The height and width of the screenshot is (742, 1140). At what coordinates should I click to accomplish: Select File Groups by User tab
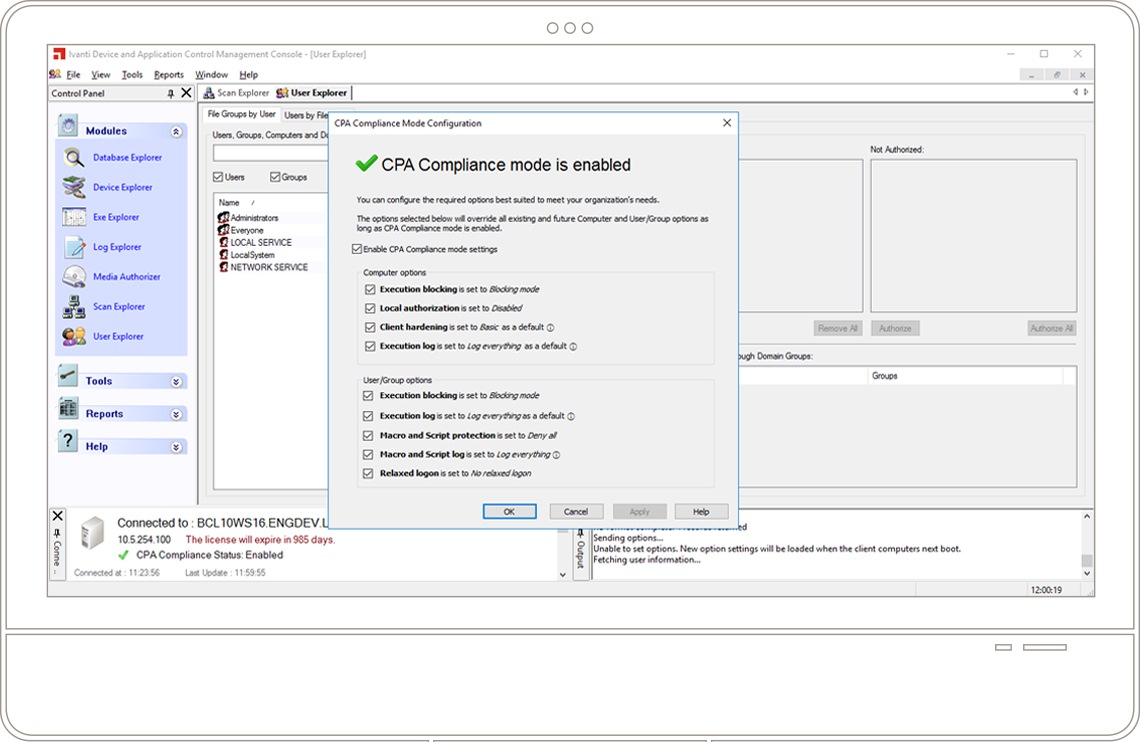(x=241, y=114)
